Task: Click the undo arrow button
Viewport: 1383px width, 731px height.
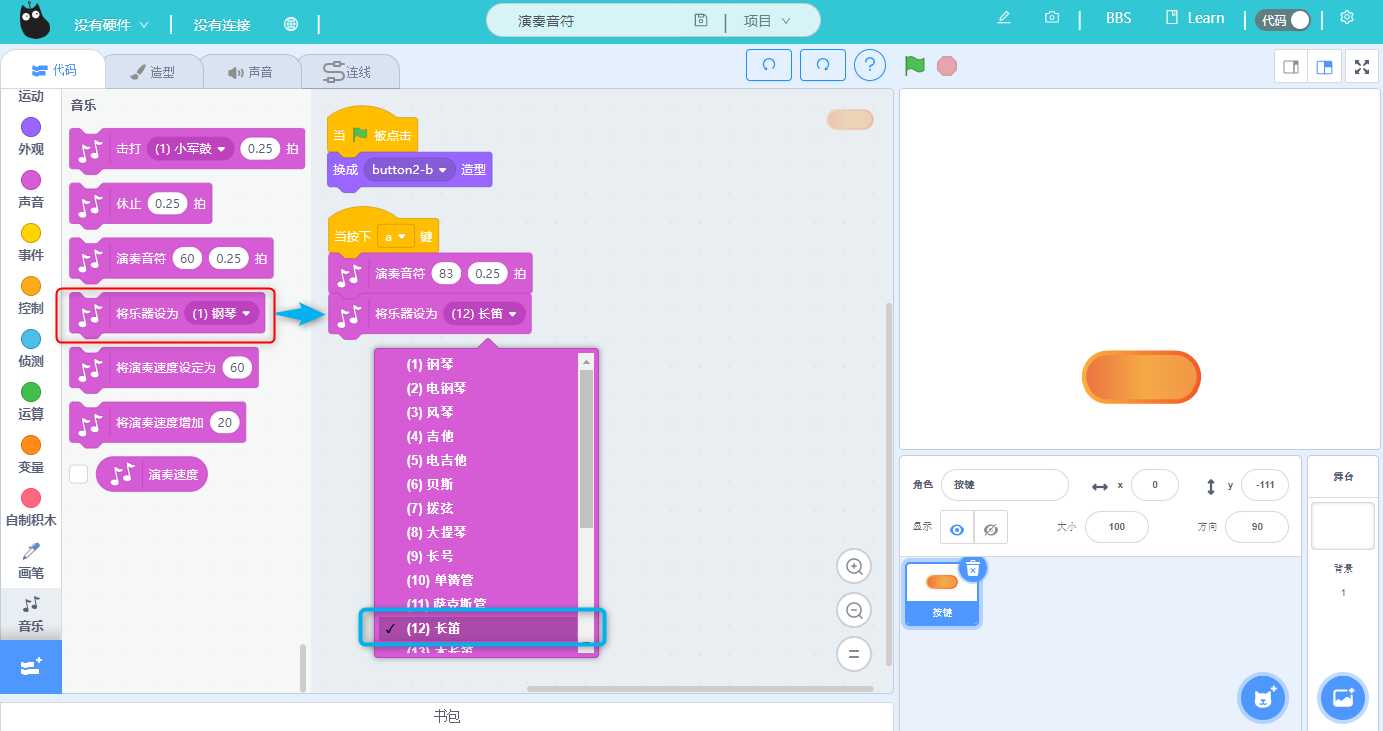Action: 769,65
